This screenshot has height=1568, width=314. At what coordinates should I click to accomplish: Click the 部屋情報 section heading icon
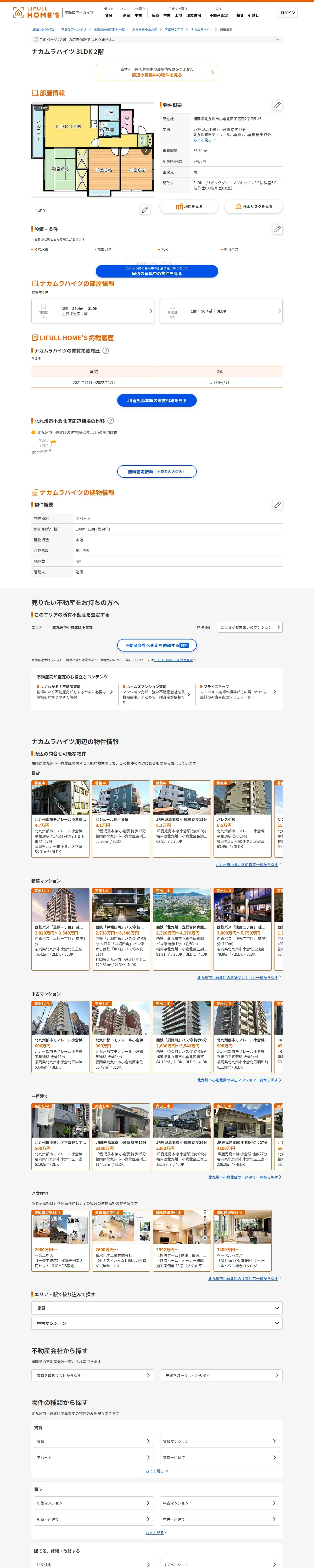tap(35, 93)
